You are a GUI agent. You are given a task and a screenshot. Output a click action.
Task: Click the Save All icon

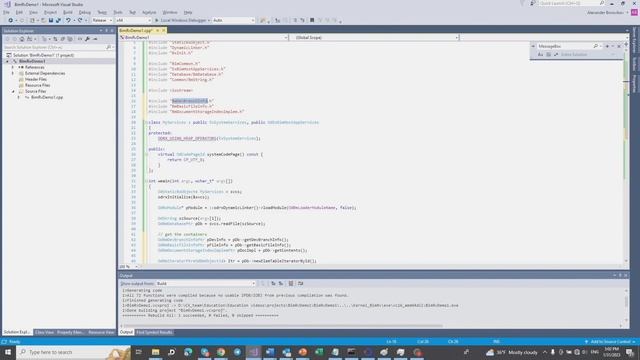58,20
